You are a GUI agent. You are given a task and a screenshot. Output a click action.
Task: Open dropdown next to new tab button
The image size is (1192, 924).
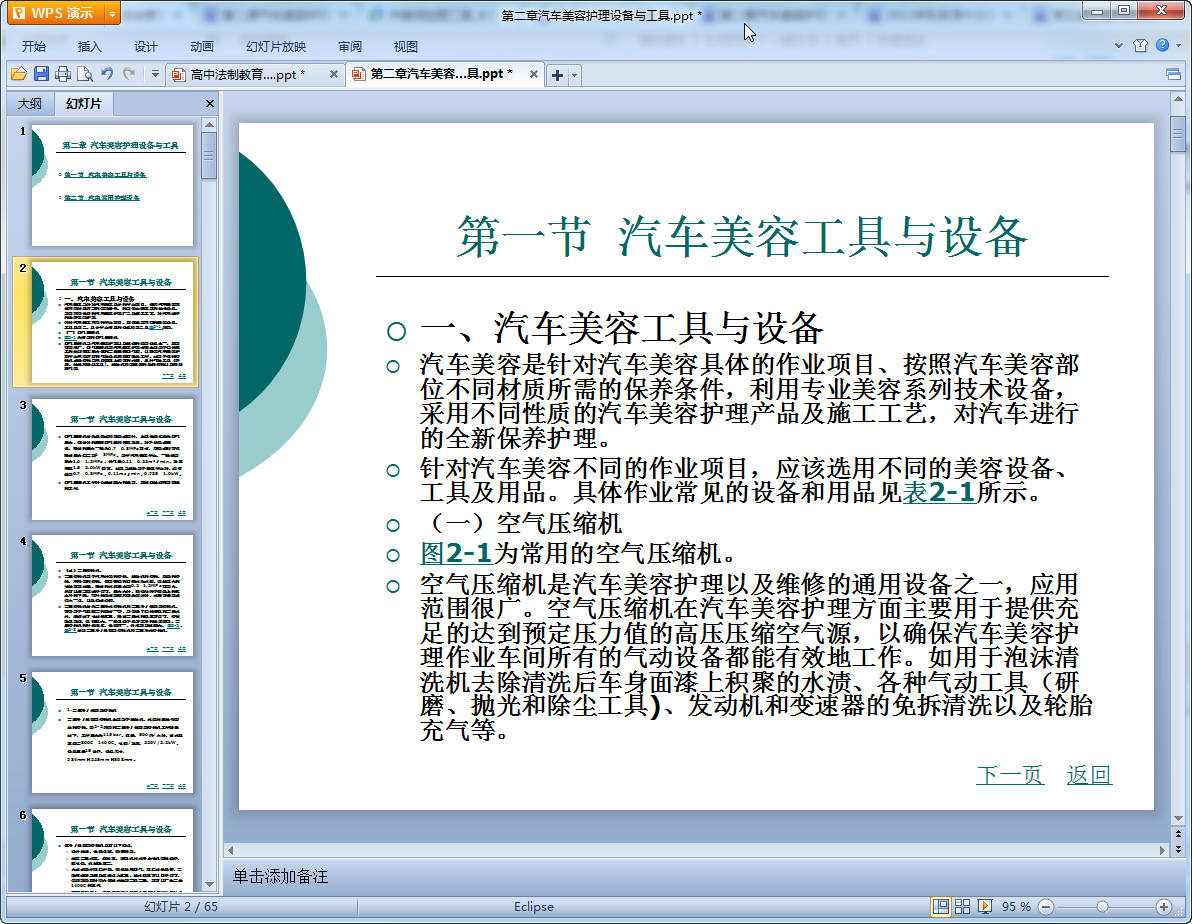click(x=575, y=75)
